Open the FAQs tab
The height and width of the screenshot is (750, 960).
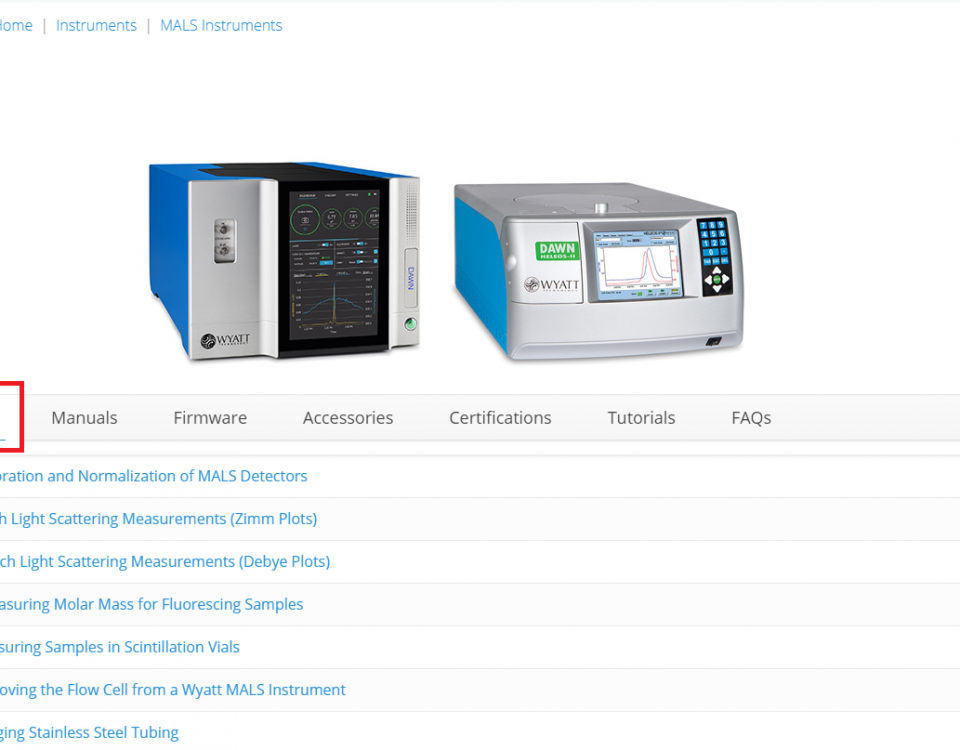751,418
